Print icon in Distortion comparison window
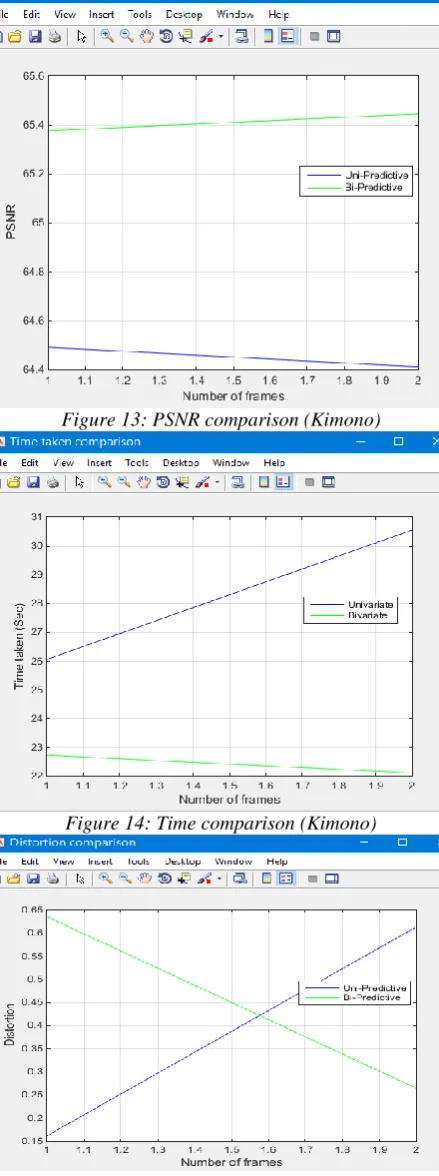Image resolution: width=439 pixels, height=1176 pixels. coord(53,879)
